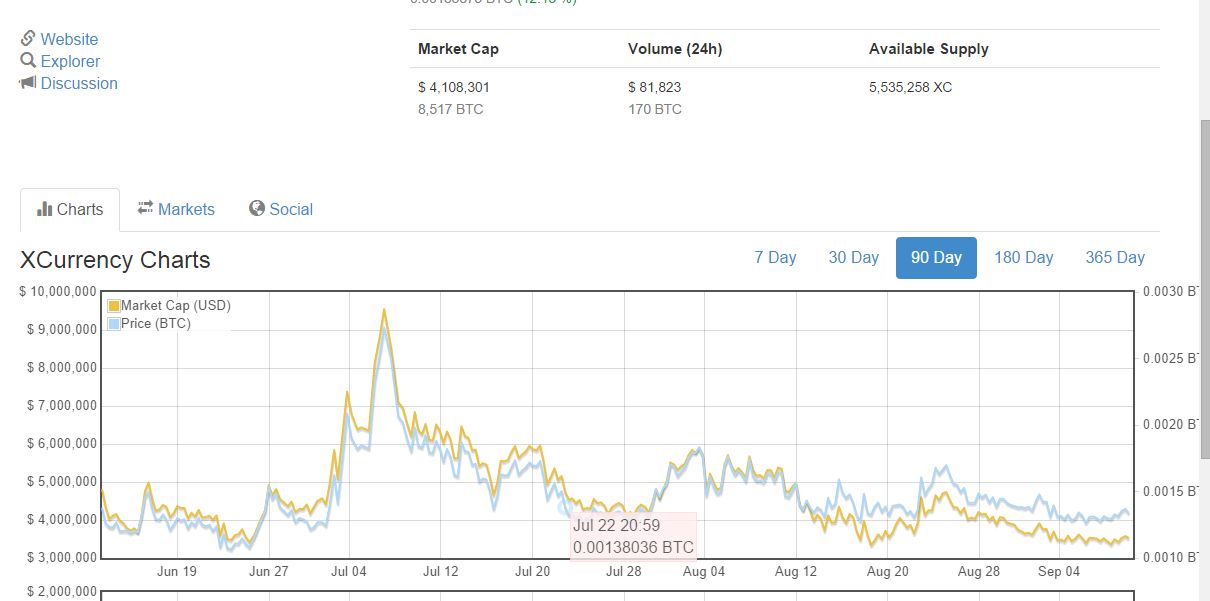Select the 365 Day chart range
Image resolution: width=1210 pixels, height=601 pixels.
point(1115,257)
